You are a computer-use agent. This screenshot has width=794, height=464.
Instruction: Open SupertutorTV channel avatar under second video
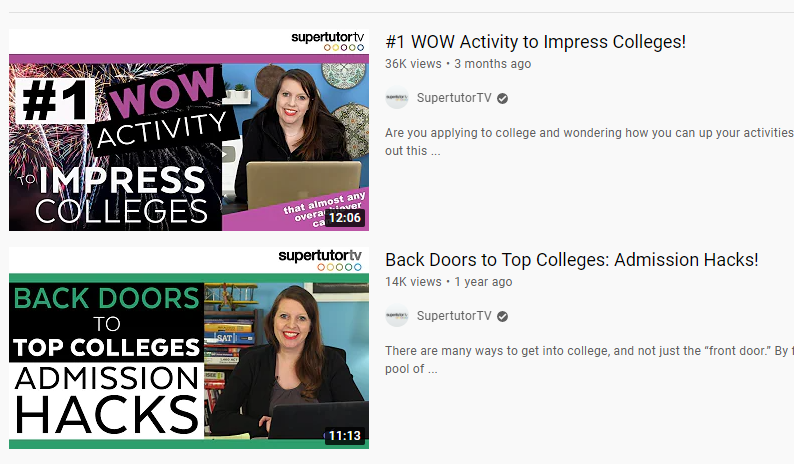tap(396, 316)
